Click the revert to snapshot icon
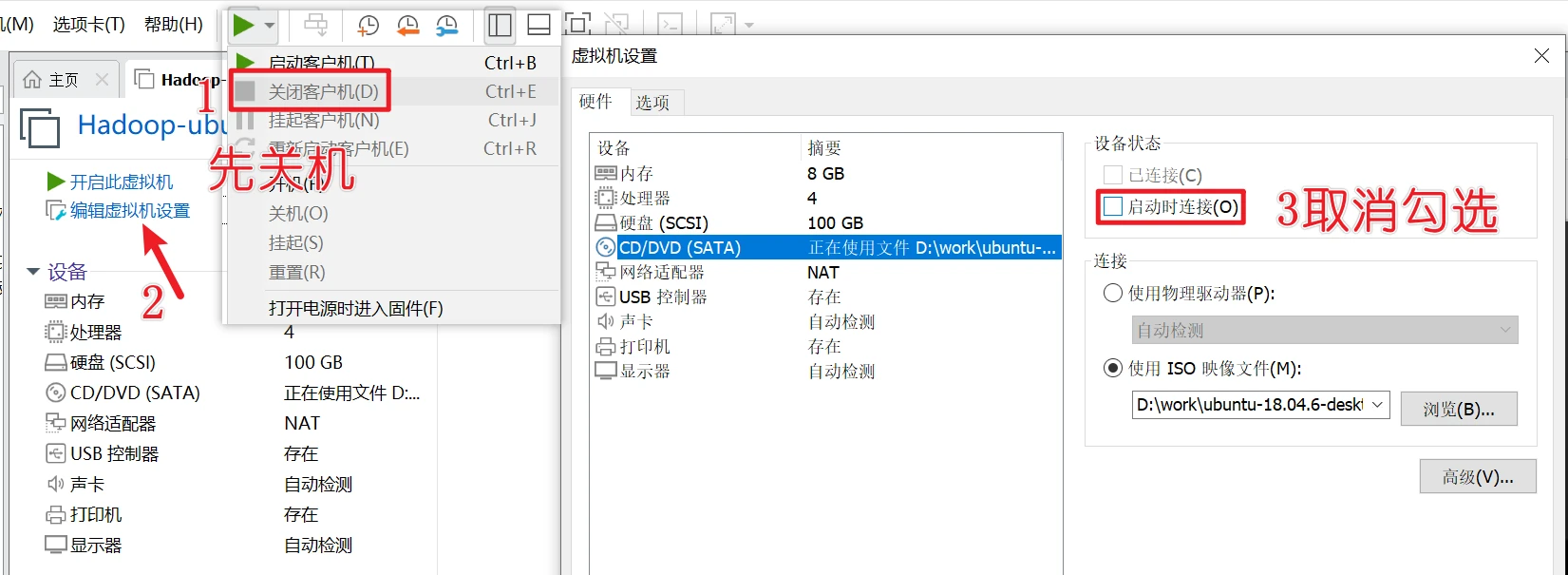The height and width of the screenshot is (575, 1568). (407, 26)
